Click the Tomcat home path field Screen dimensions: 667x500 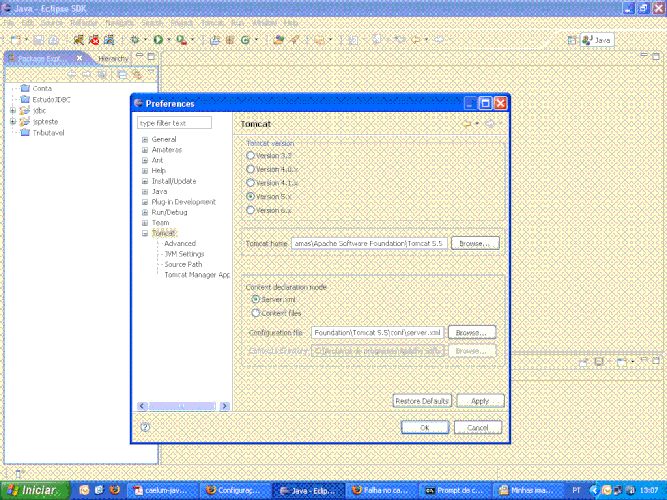369,243
